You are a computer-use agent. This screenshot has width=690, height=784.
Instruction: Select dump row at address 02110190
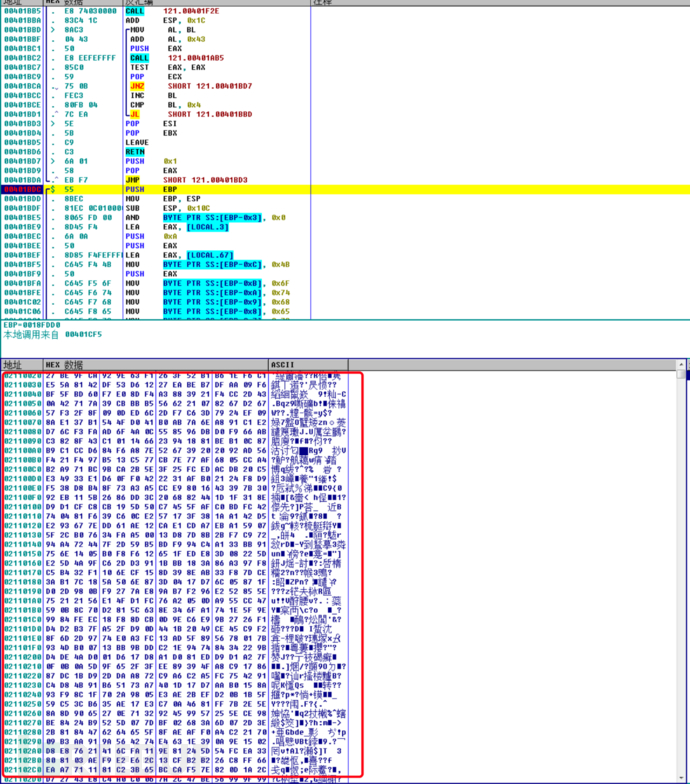176,592
